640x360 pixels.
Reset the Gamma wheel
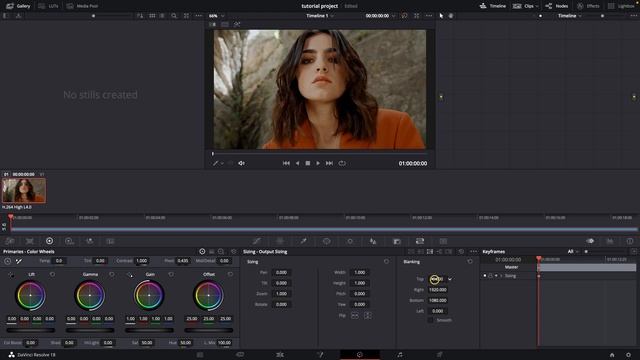[112, 274]
